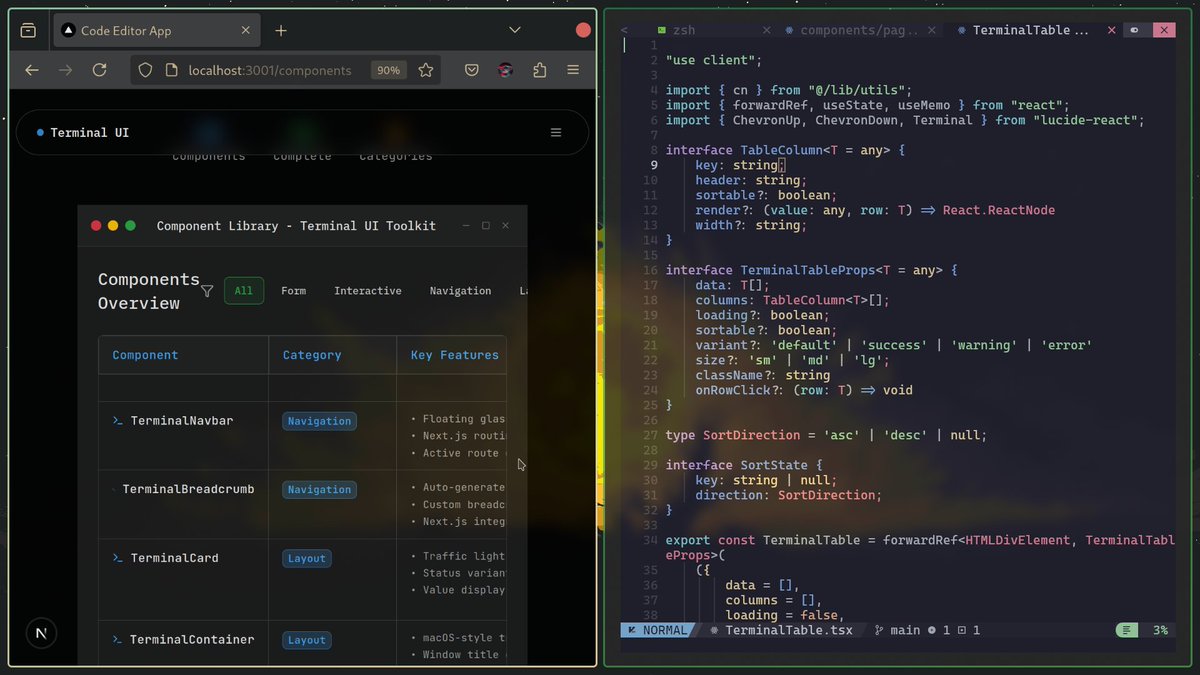Open the Next.js dev tools N badge

coord(41,634)
